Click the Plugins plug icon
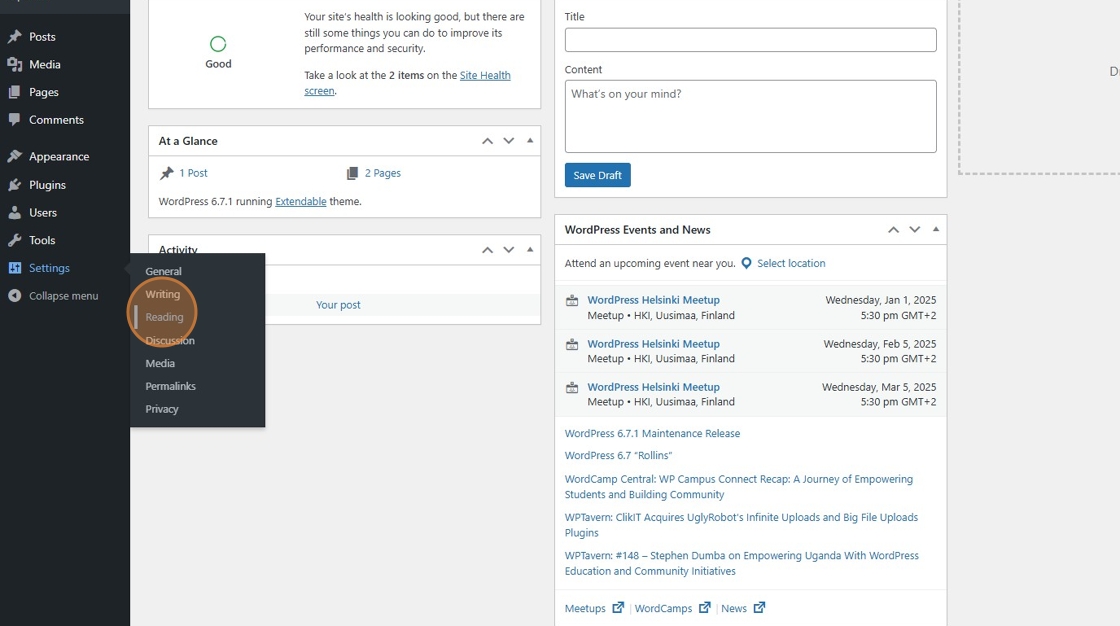 (x=14, y=184)
